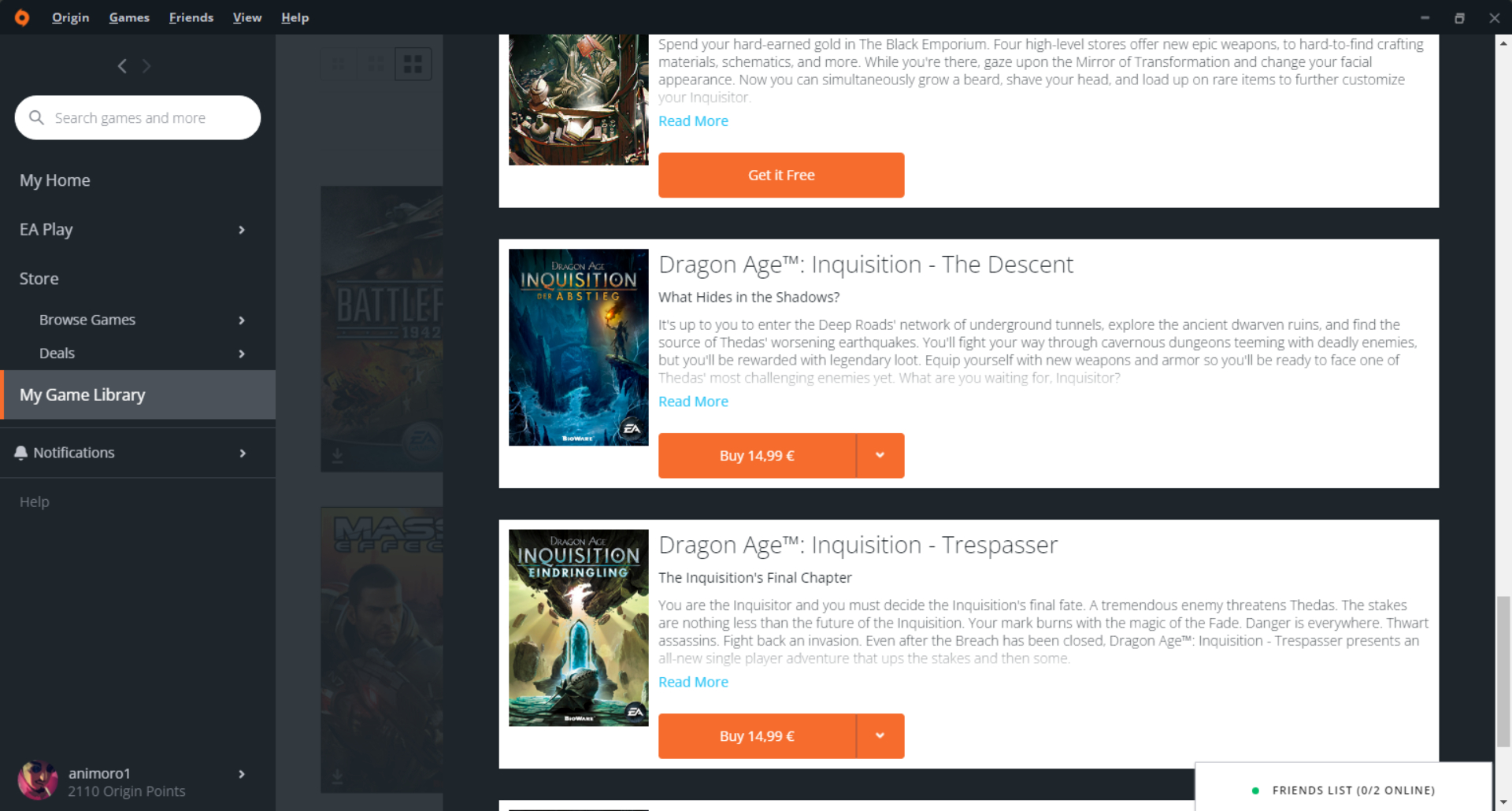Go back with the left arrow

tap(122, 66)
